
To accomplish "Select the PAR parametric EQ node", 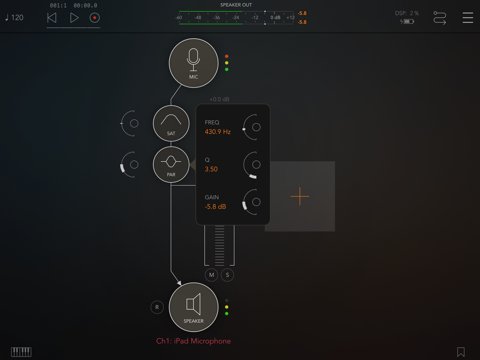I will coord(171,165).
